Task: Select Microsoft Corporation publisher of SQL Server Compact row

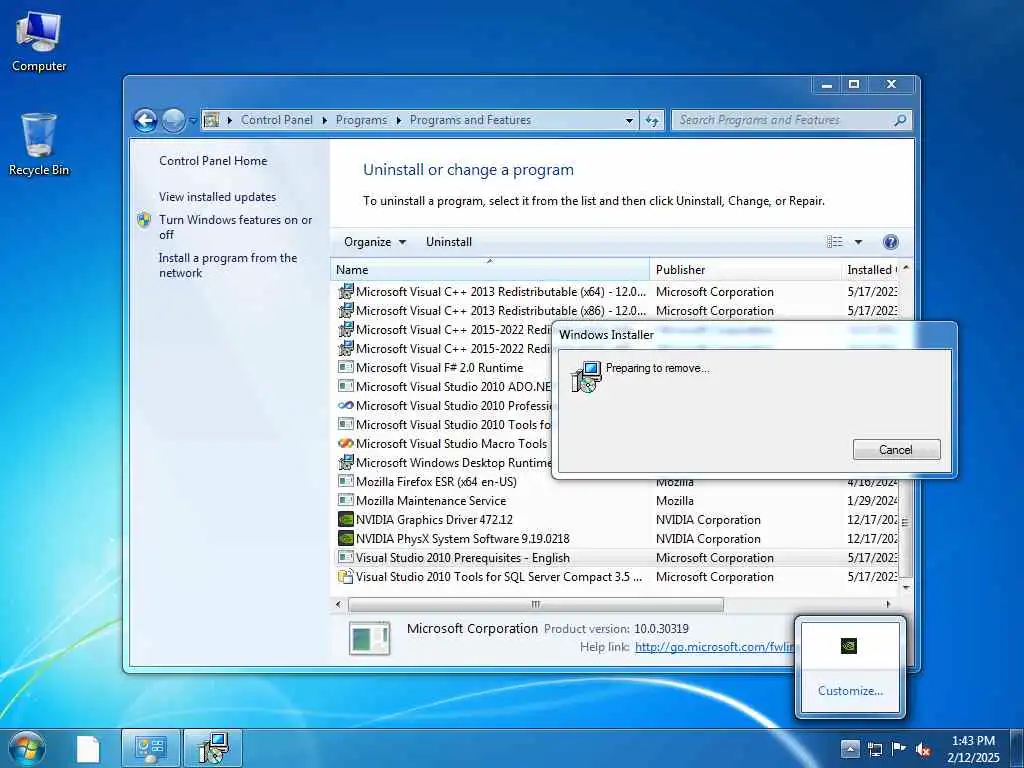Action: point(714,577)
